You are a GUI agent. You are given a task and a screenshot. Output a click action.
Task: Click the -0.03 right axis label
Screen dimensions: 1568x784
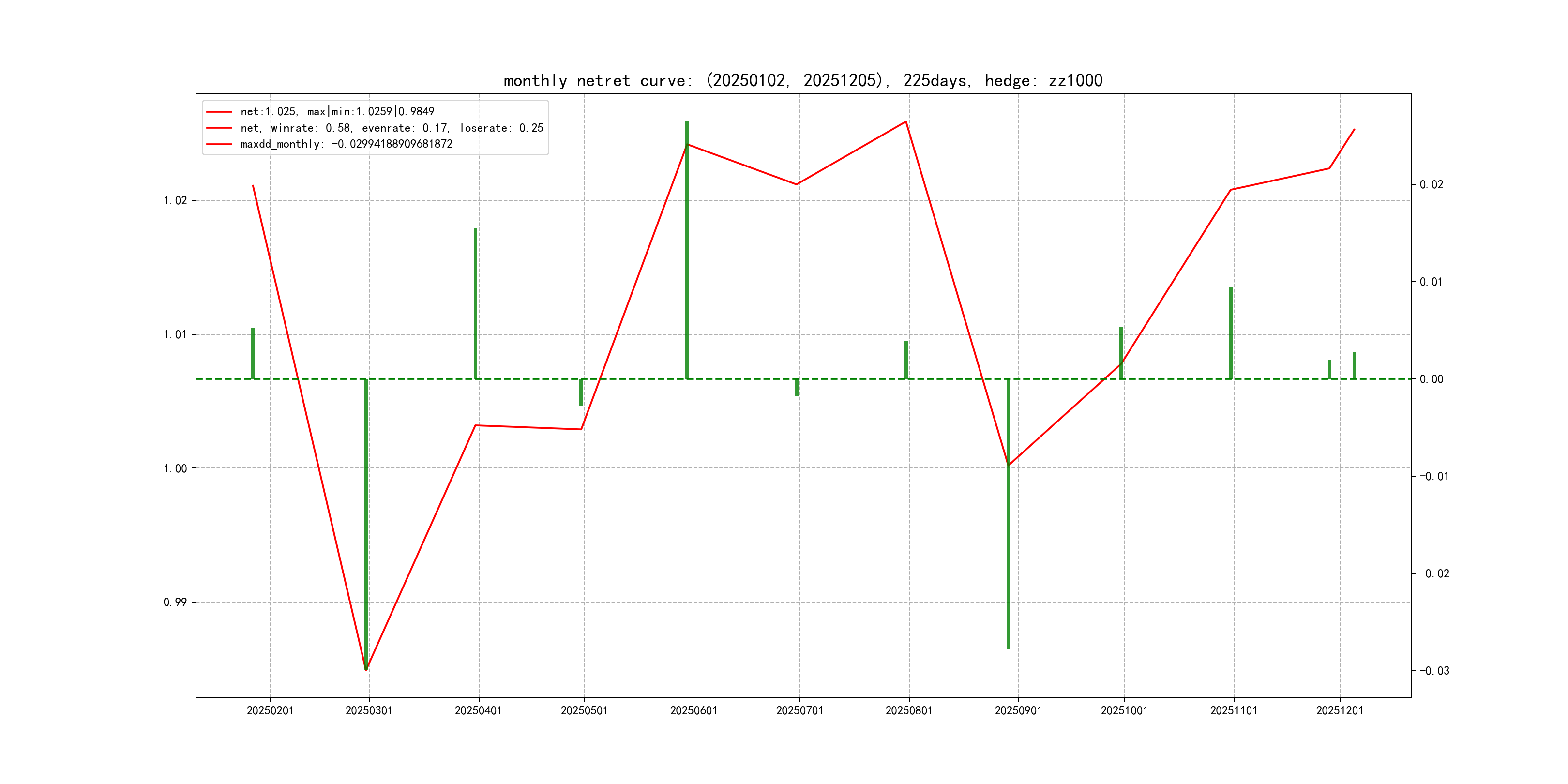point(1434,671)
